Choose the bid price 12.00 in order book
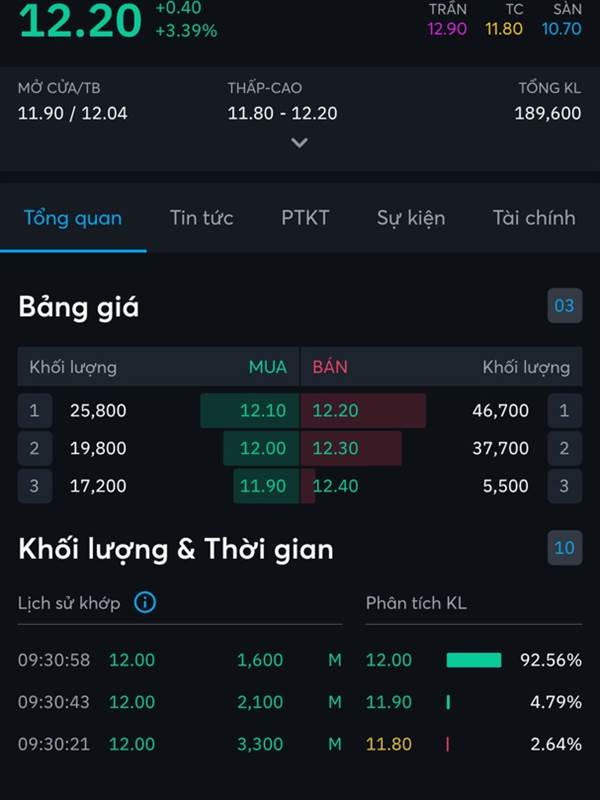This screenshot has width=600, height=800. 263,448
